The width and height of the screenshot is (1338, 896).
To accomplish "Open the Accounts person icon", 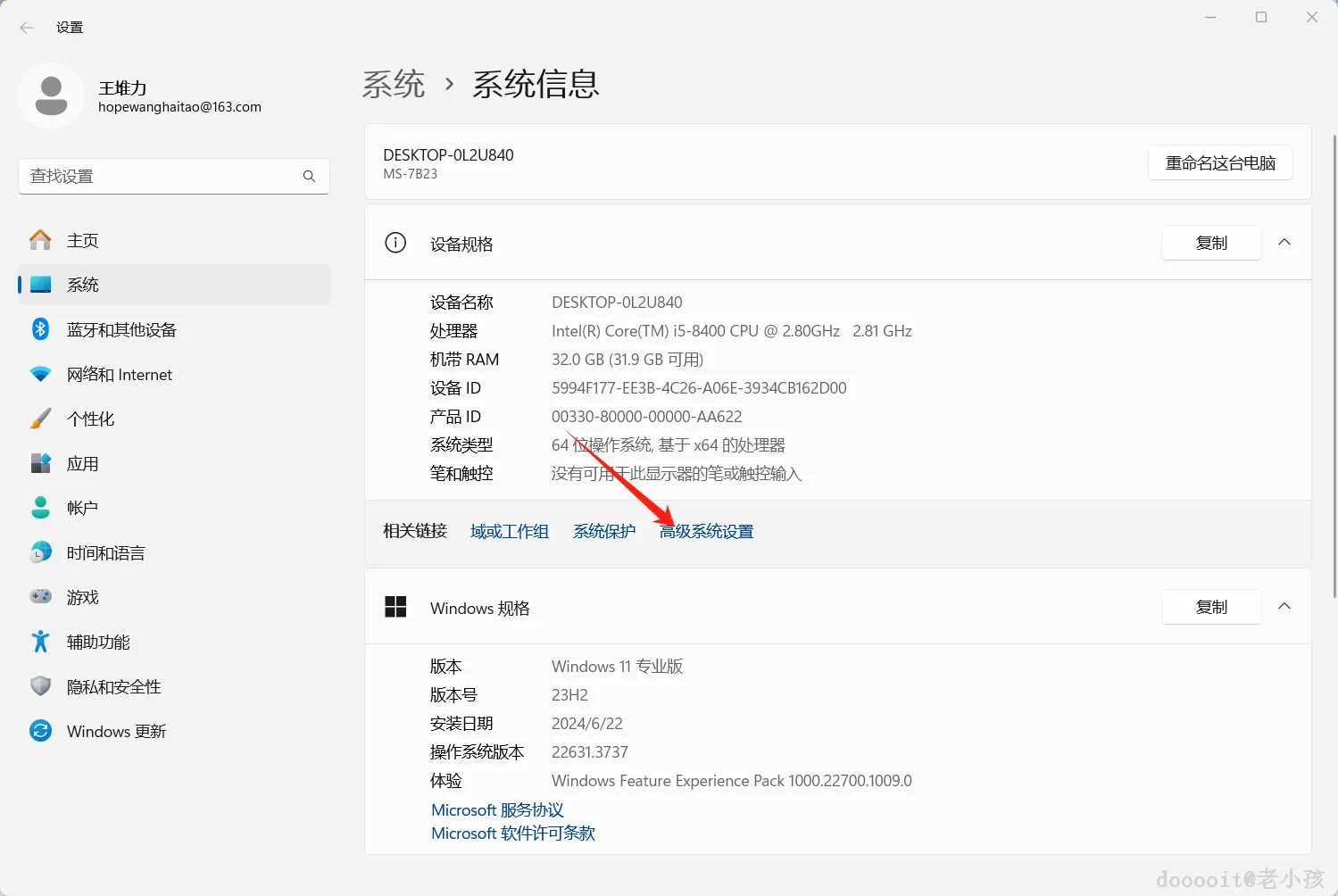I will pos(40,508).
